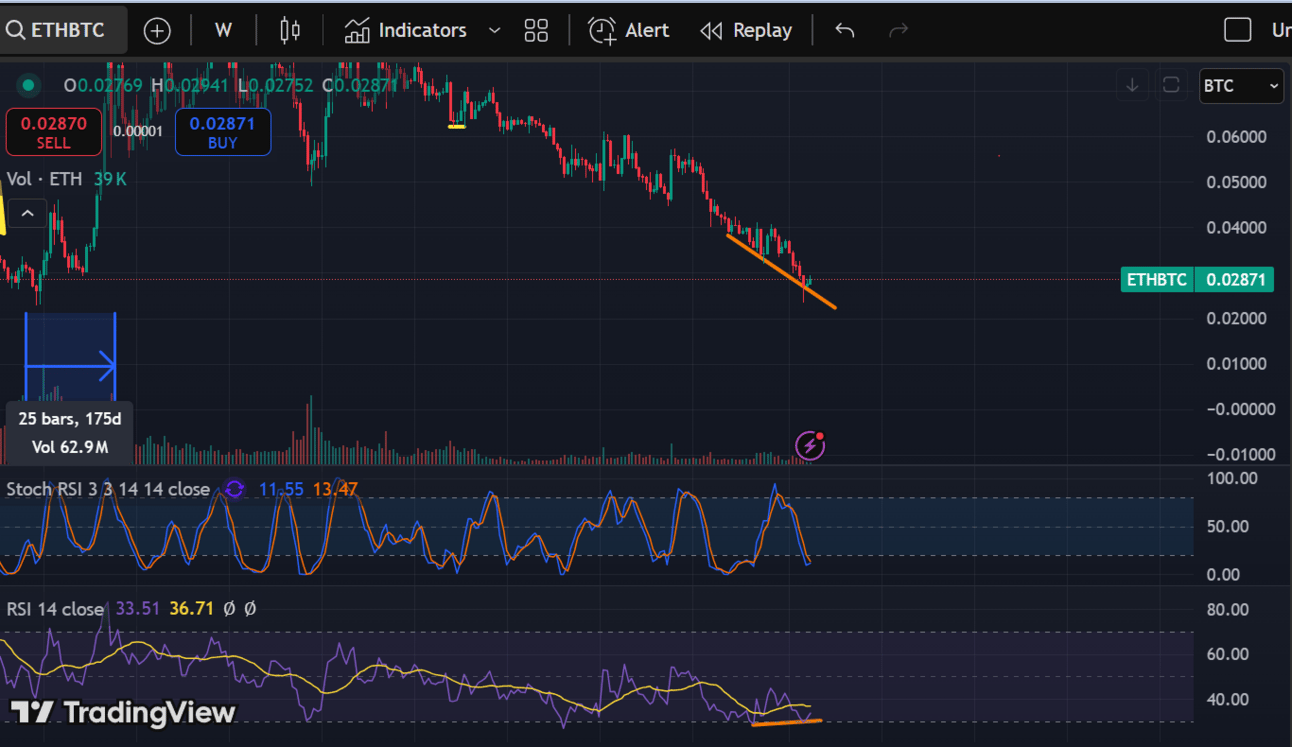Open the candlestick chart style selector
This screenshot has width=1292, height=747.
(x=290, y=31)
